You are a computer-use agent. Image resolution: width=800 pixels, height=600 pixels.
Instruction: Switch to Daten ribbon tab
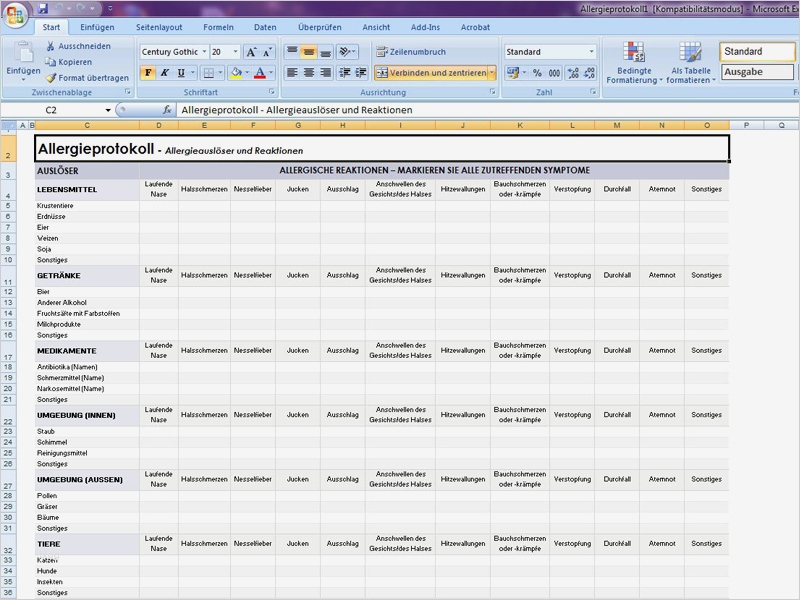pyautogui.click(x=265, y=27)
